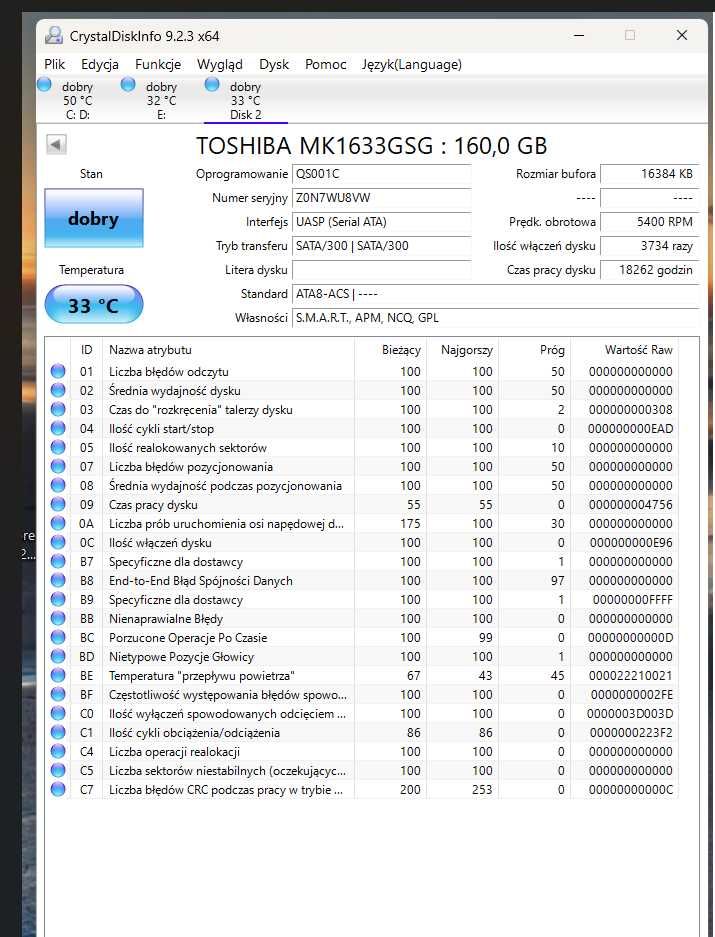This screenshot has width=715, height=937.
Task: Select 'Temperatura "przepływu powietrza"' row text
Action: [x=202, y=675]
